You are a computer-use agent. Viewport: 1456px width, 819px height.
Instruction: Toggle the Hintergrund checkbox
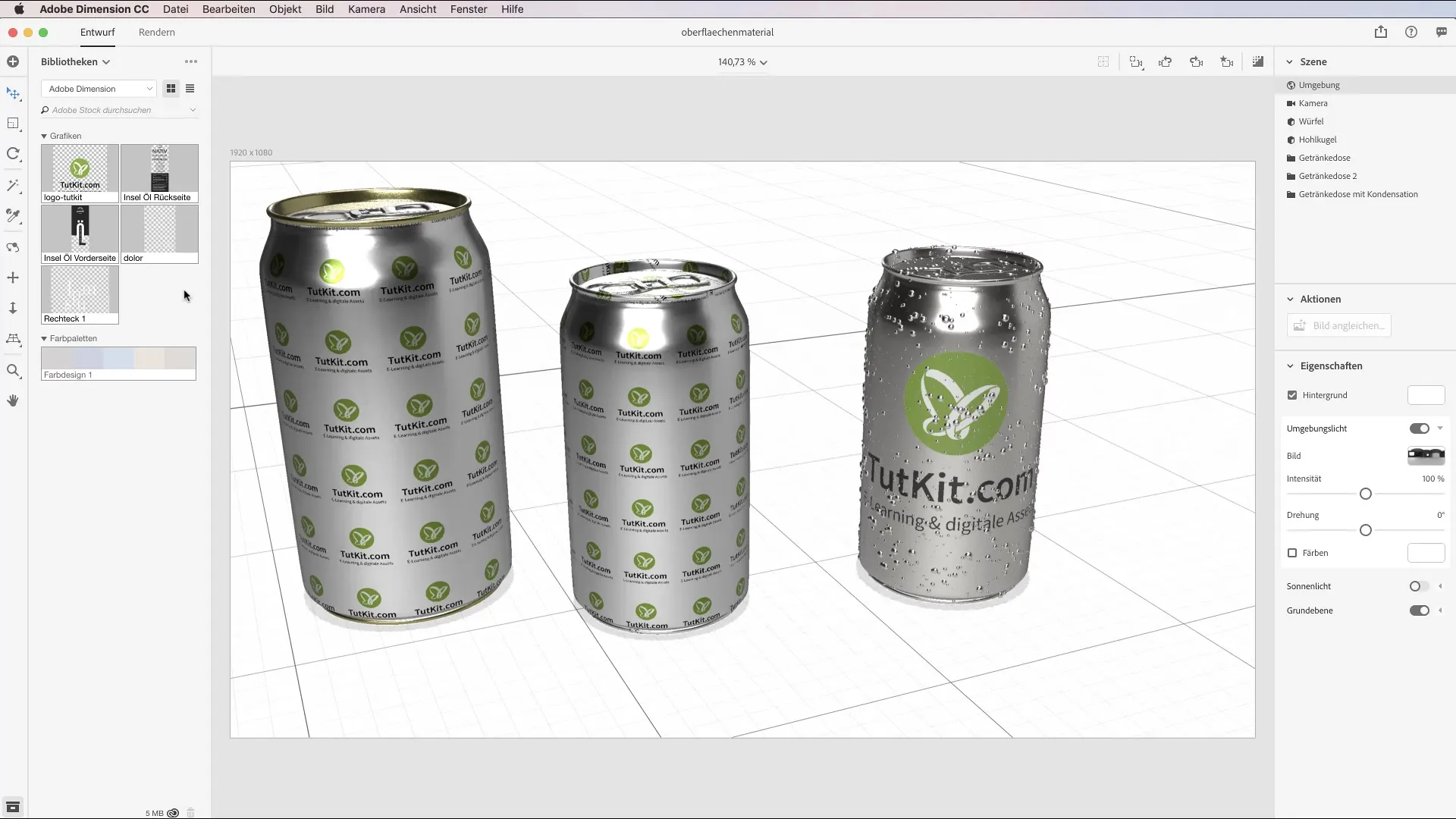1292,395
